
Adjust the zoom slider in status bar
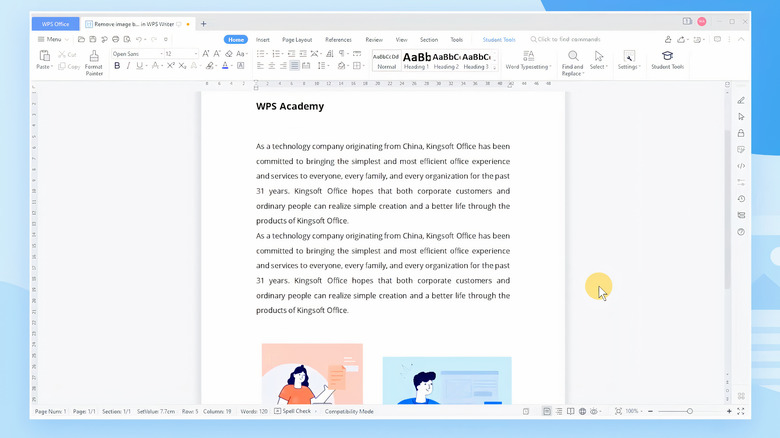click(x=690, y=411)
